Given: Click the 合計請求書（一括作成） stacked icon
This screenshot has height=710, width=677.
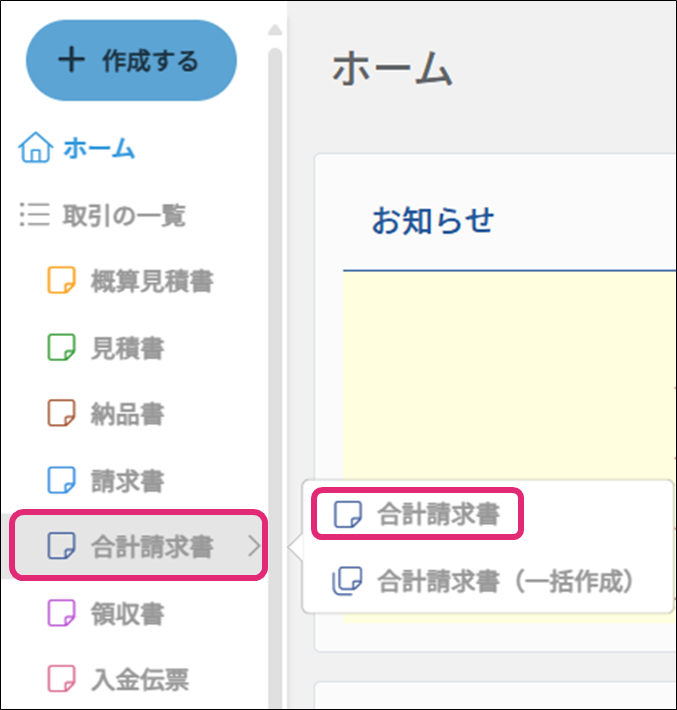Looking at the screenshot, I should point(347,580).
